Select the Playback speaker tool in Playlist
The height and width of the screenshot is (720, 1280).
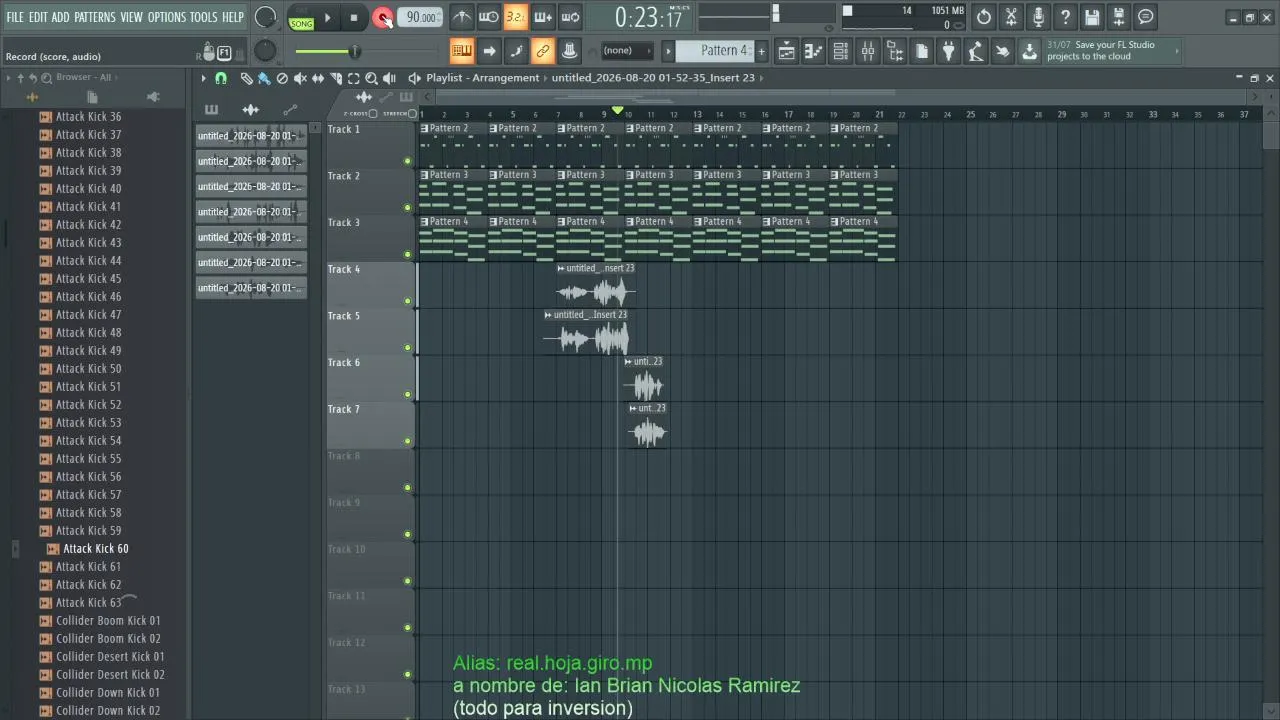tap(388, 78)
